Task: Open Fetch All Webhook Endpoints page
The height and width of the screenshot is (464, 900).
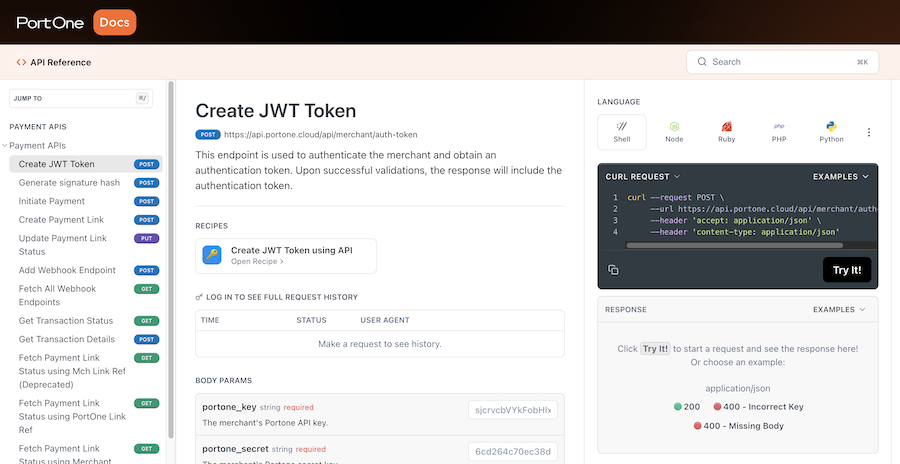Action: click(x=86, y=295)
